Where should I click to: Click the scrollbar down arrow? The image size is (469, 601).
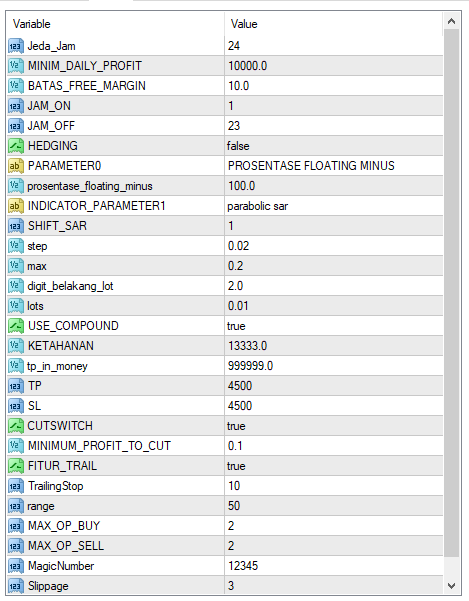tap(451, 586)
